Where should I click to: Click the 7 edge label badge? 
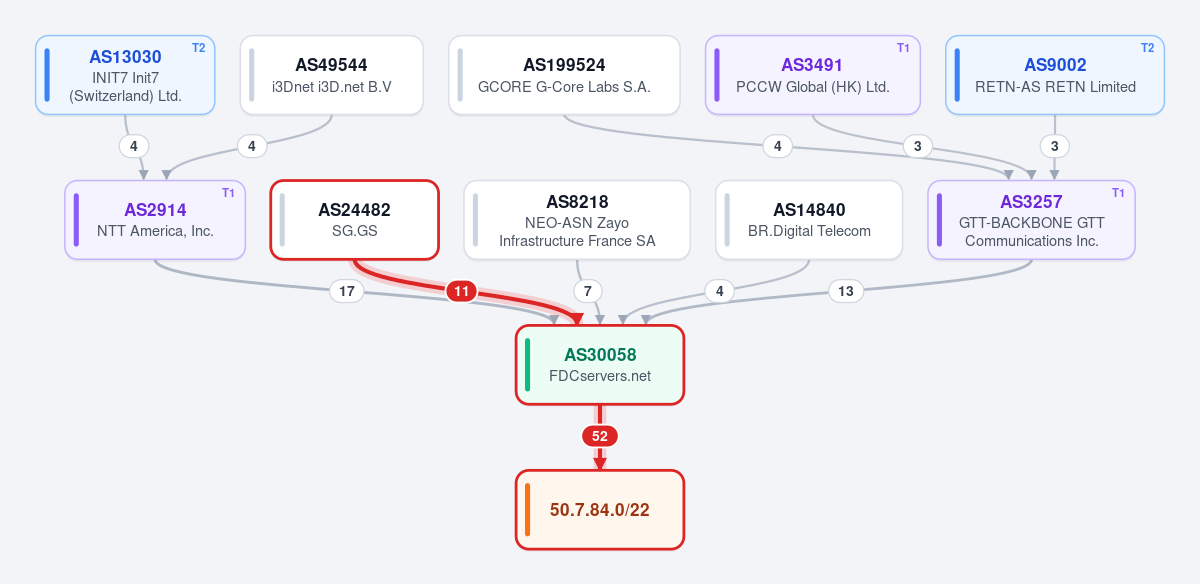click(588, 292)
